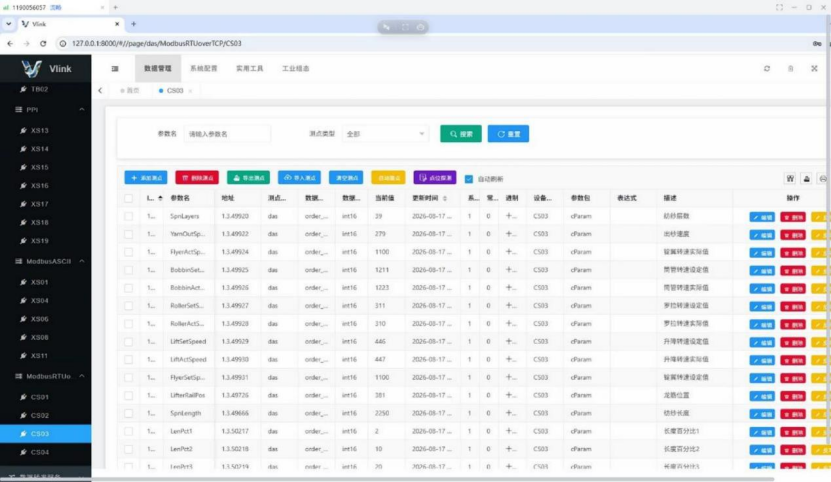Image resolution: width=831 pixels, height=482 pixels.
Task: Switch to the 数据管理 top menu tab
Action: [x=158, y=68]
